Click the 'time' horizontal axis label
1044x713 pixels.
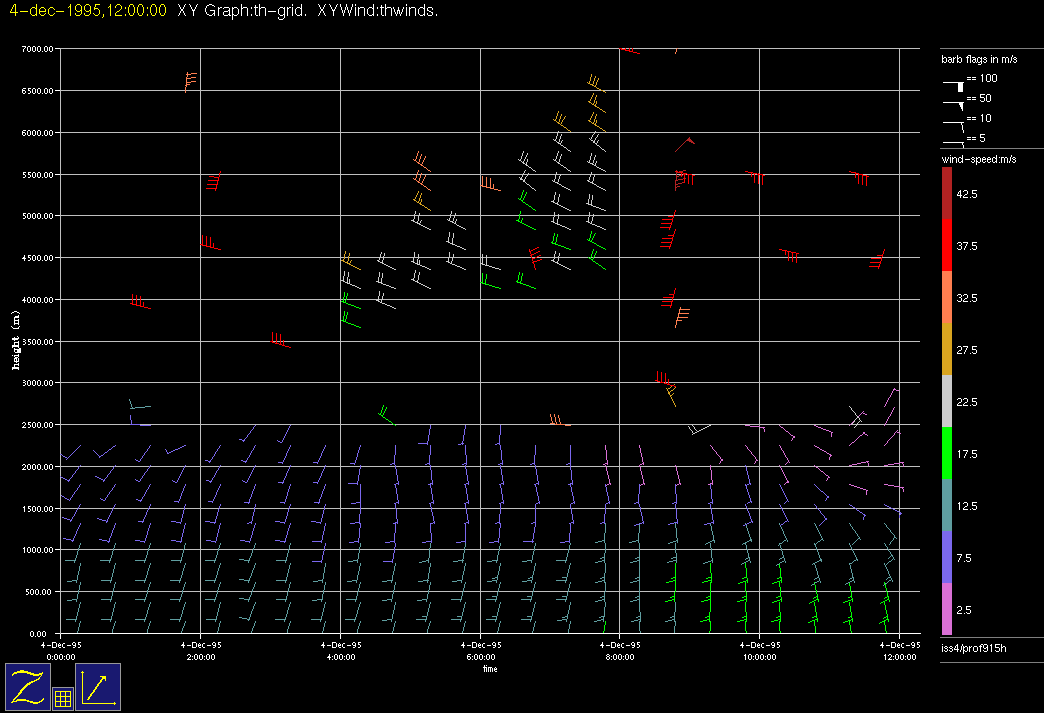pyautogui.click(x=490, y=668)
